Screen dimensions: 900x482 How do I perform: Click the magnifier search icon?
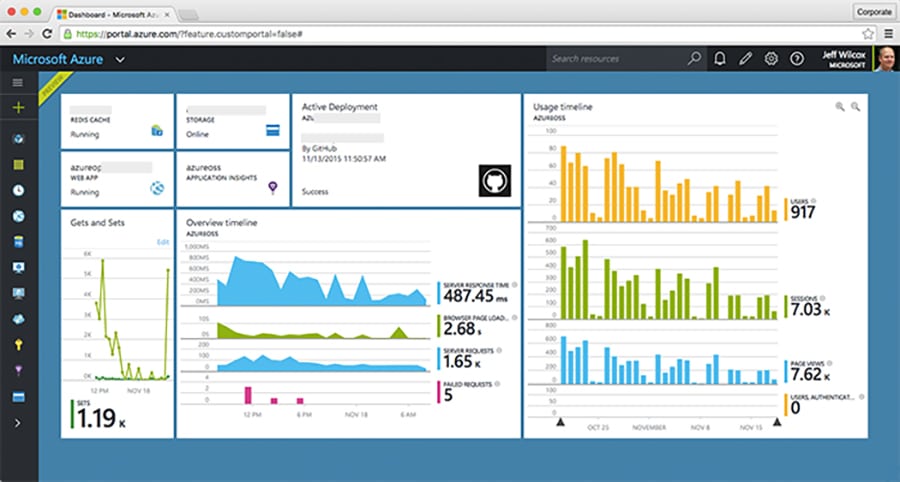coord(694,59)
